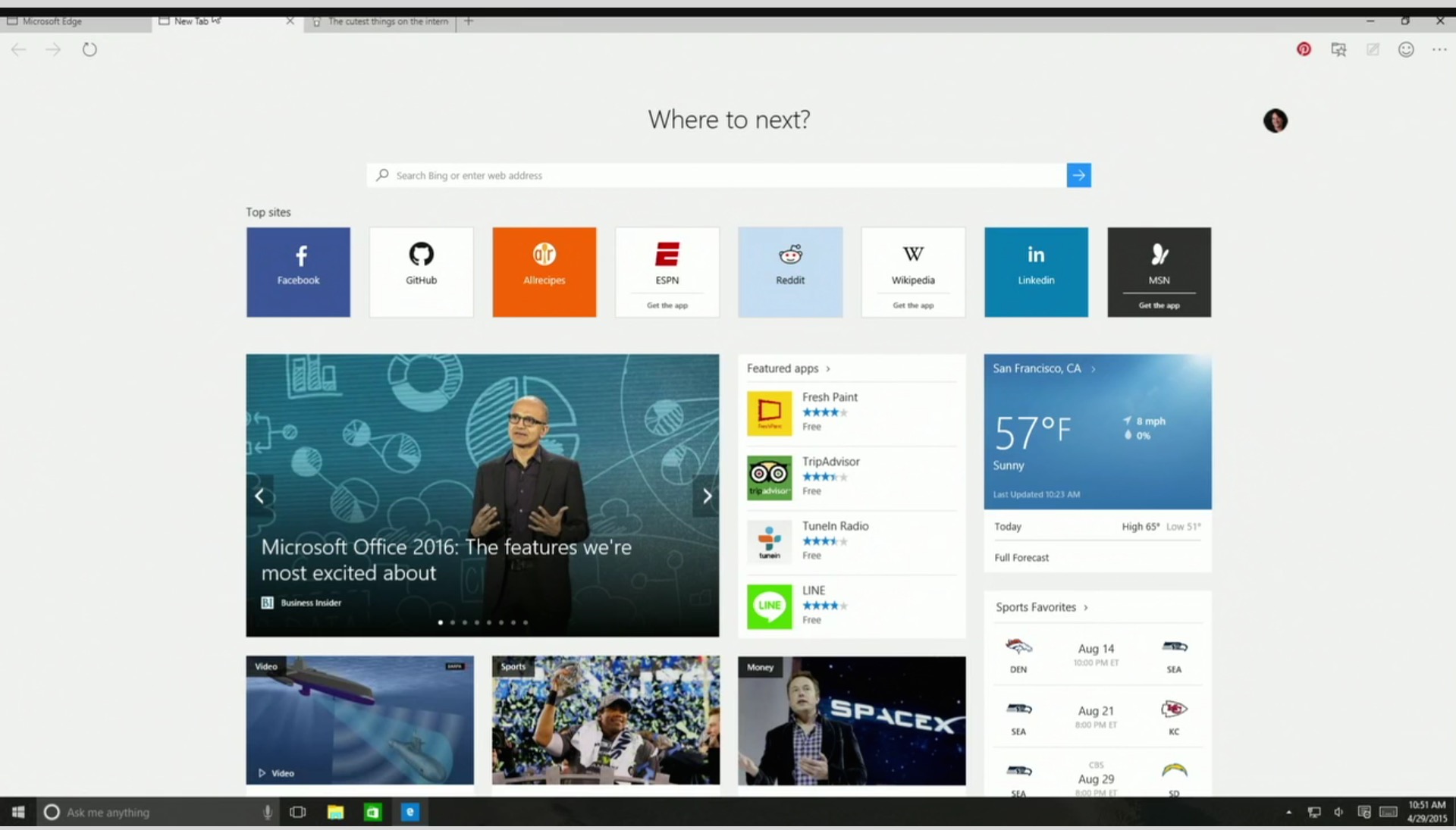Click the Pinterest icon in toolbar
1456x830 pixels.
click(1303, 49)
